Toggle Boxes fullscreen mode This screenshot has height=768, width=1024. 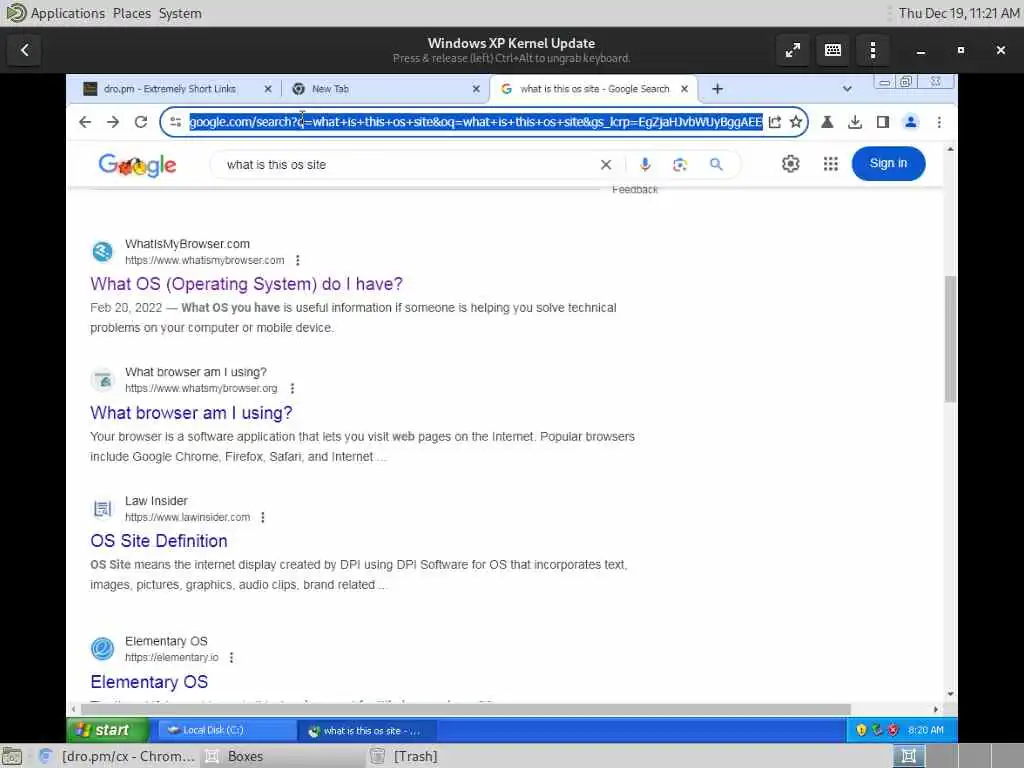coord(793,50)
